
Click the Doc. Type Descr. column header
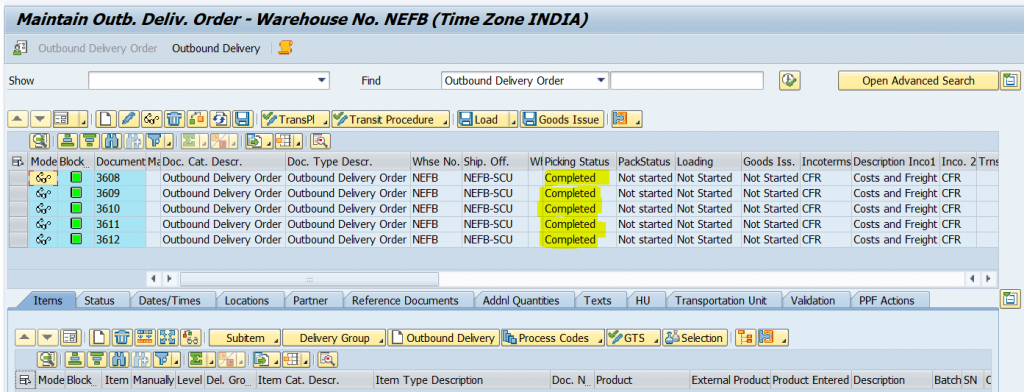(x=347, y=161)
